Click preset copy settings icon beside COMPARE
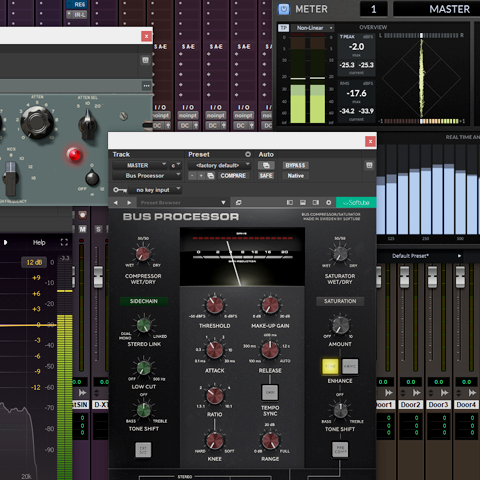Image resolution: width=480 pixels, height=480 pixels. (x=211, y=176)
